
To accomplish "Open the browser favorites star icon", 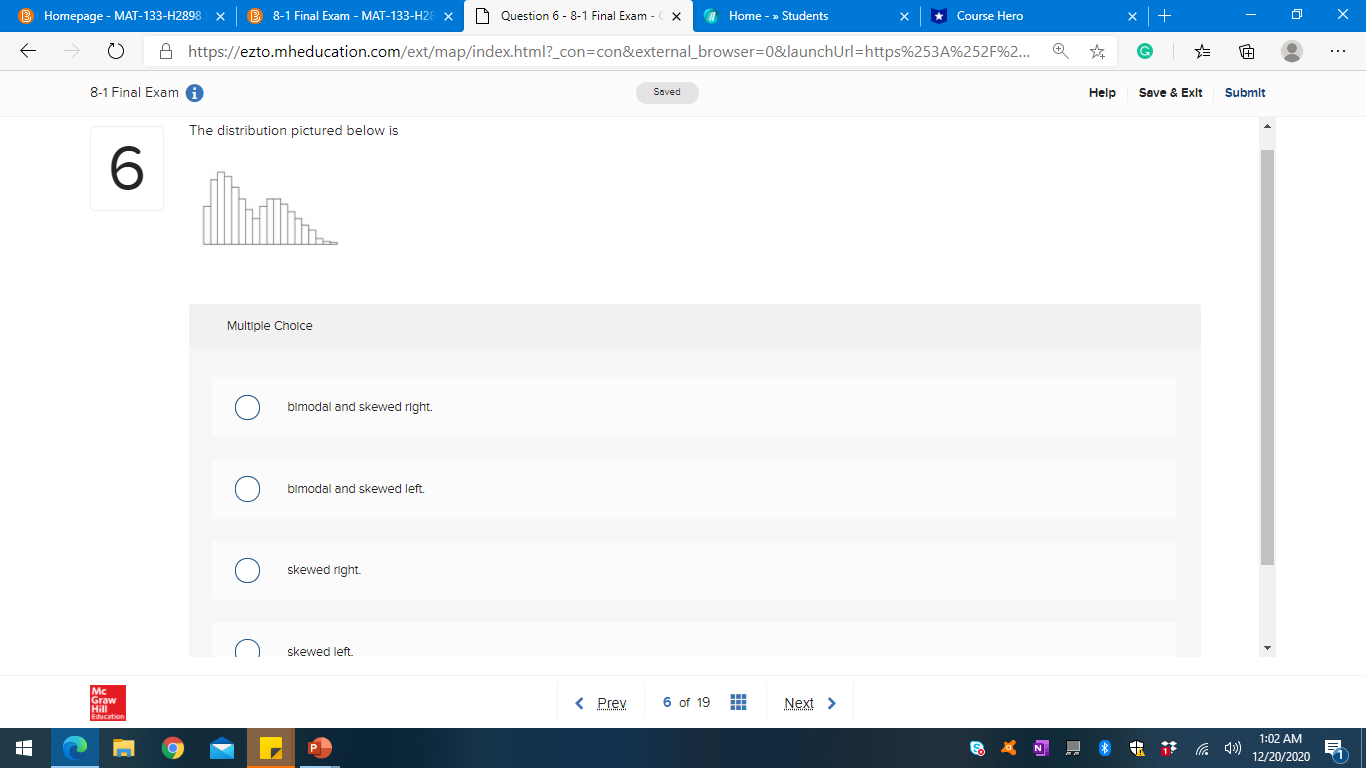I will [x=1098, y=50].
